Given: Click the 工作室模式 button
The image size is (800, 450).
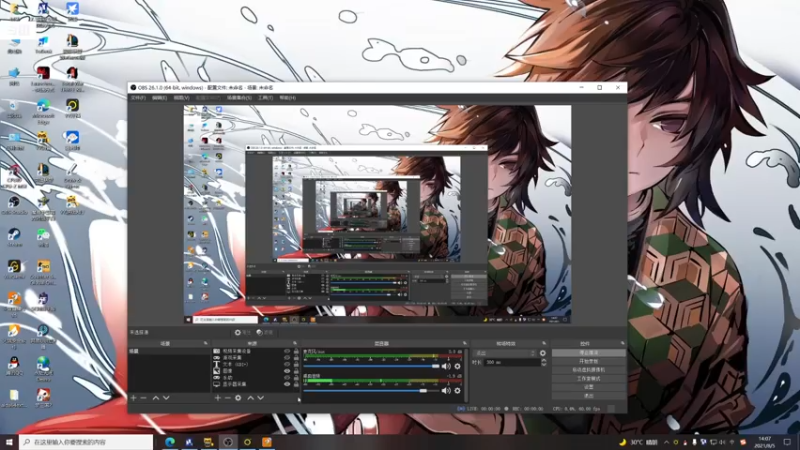Looking at the screenshot, I should [x=589, y=379].
